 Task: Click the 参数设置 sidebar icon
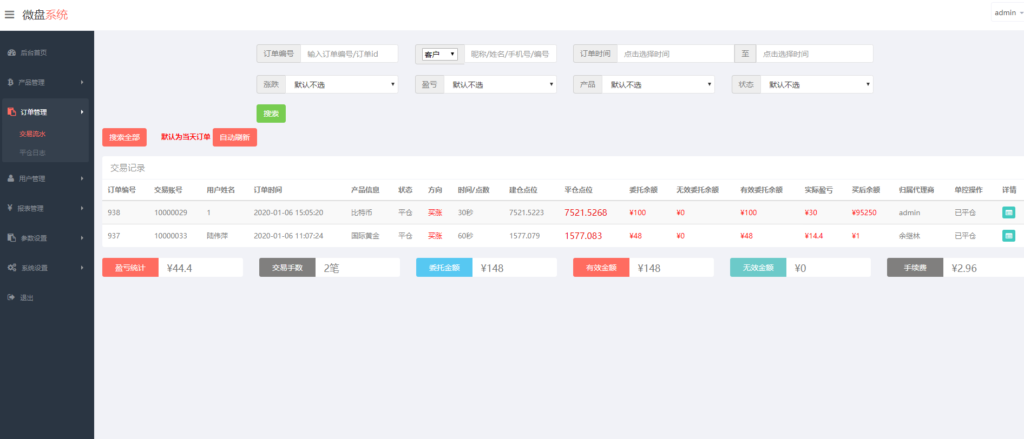(x=11, y=238)
